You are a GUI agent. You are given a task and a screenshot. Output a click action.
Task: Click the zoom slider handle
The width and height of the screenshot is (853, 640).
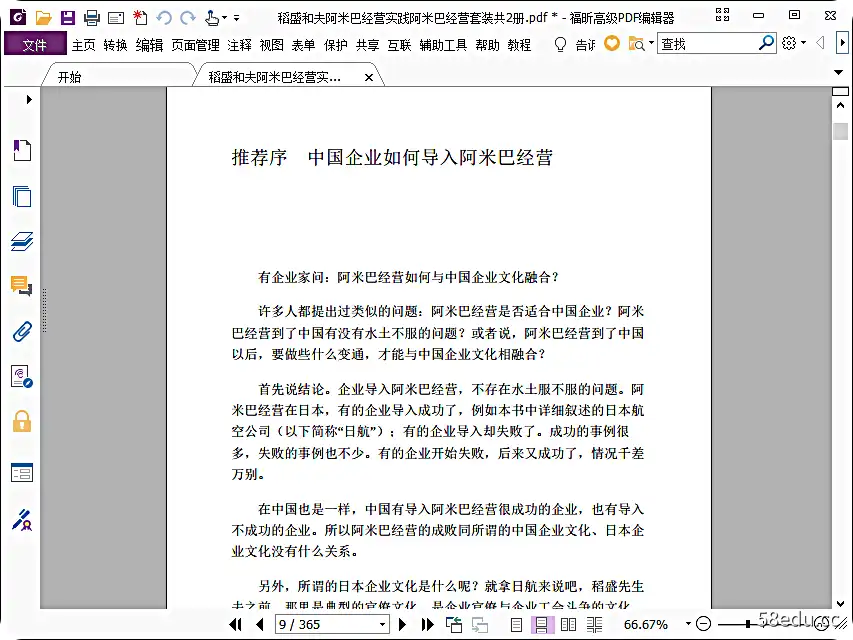[x=748, y=624]
